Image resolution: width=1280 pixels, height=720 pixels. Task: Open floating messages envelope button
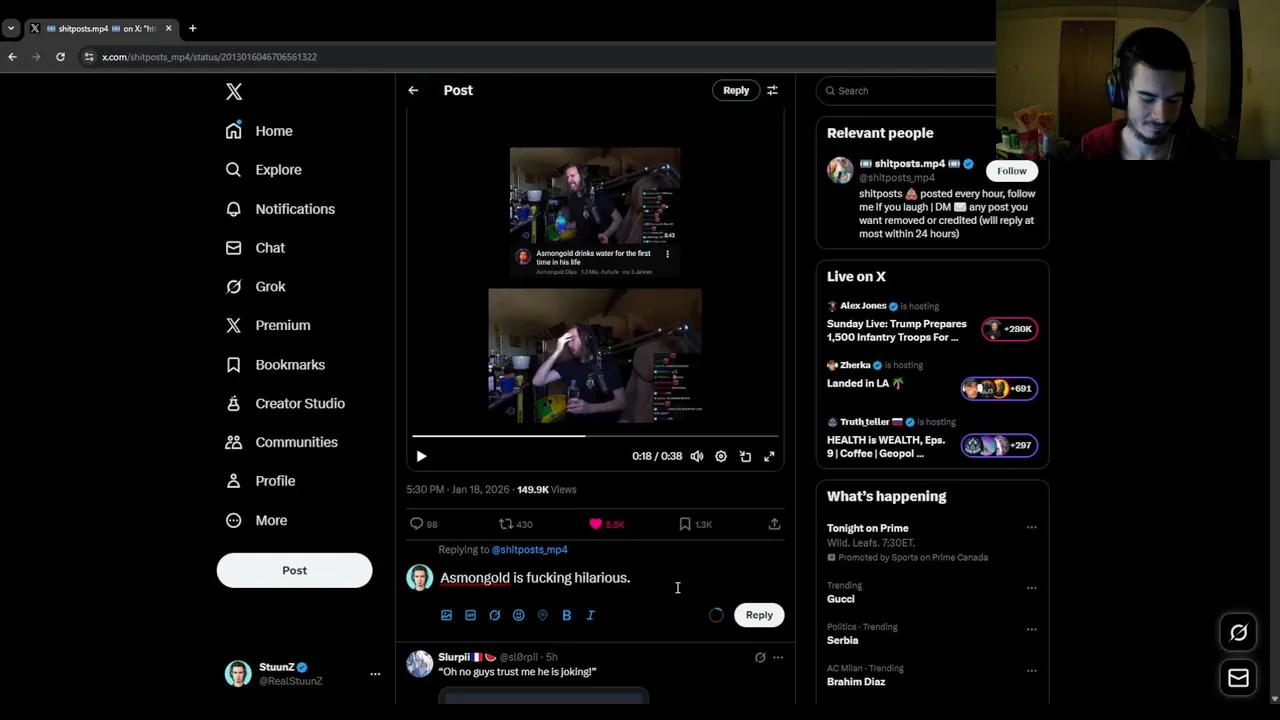pyautogui.click(x=1238, y=678)
